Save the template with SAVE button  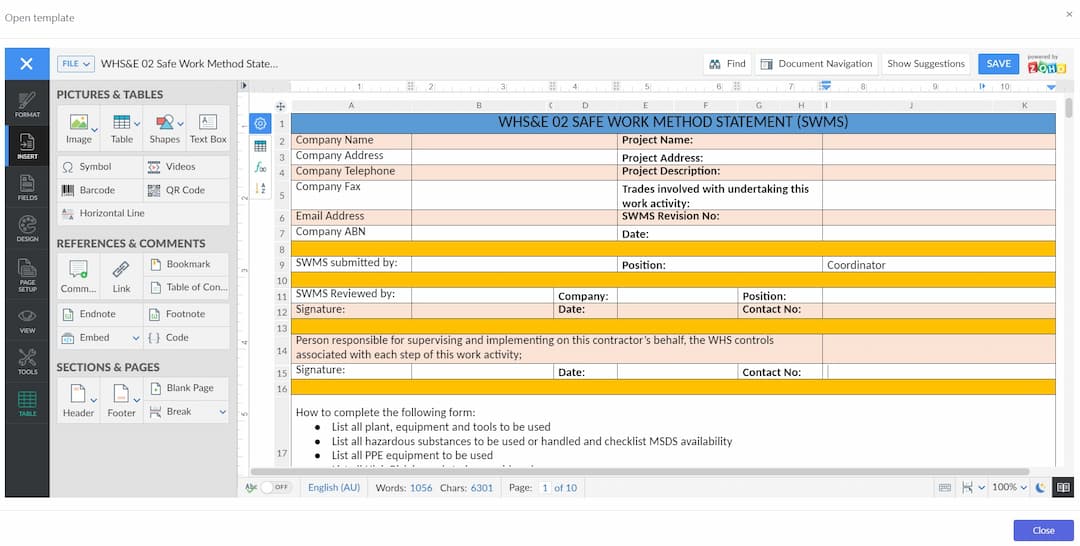(x=998, y=64)
